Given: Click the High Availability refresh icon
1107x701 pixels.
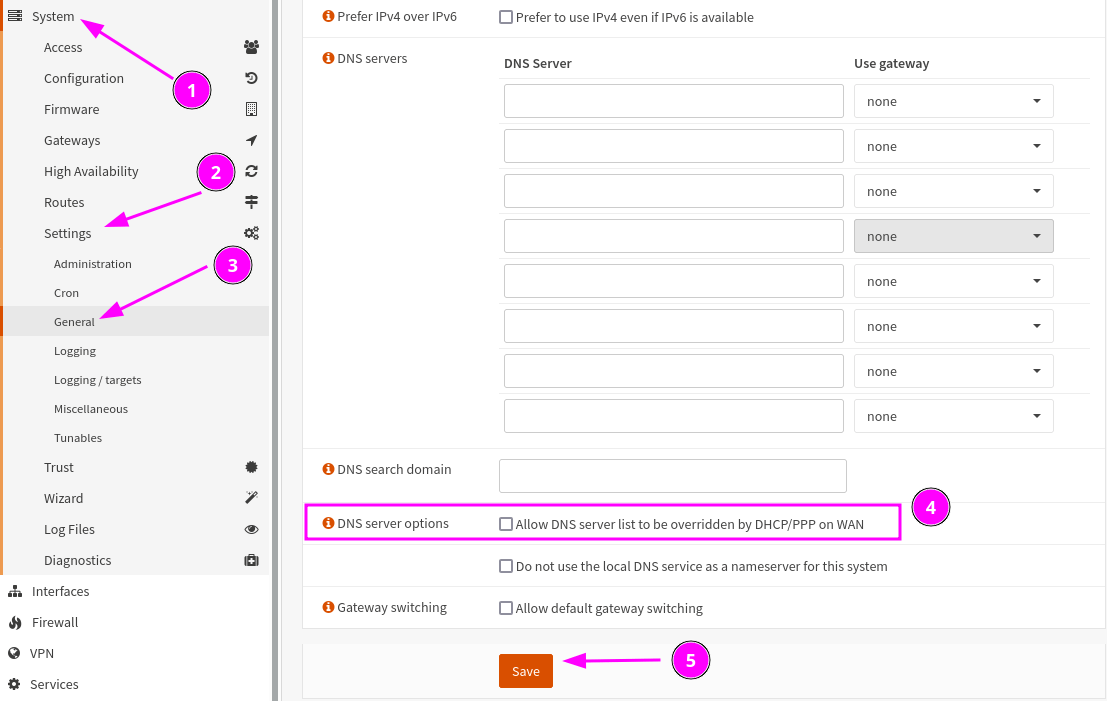Looking at the screenshot, I should (251, 171).
